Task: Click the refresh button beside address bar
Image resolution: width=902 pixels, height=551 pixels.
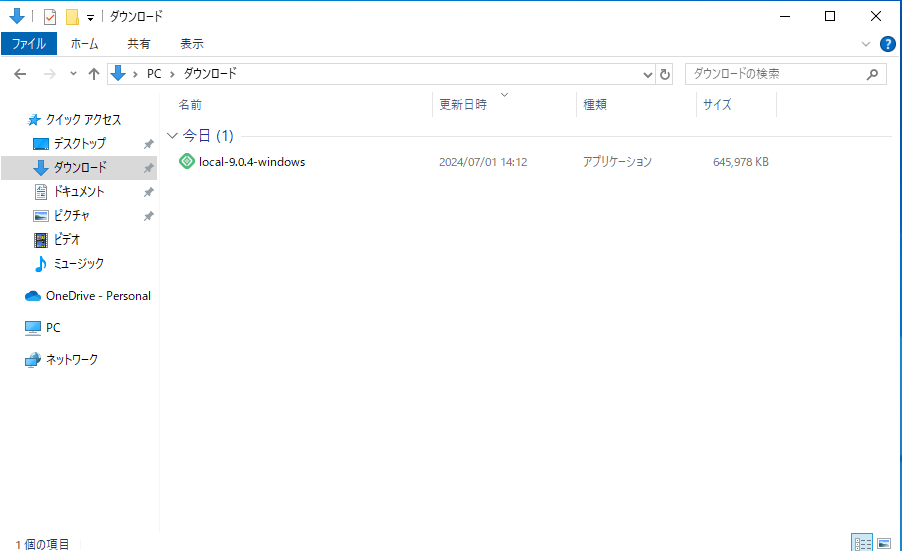Action: point(666,74)
